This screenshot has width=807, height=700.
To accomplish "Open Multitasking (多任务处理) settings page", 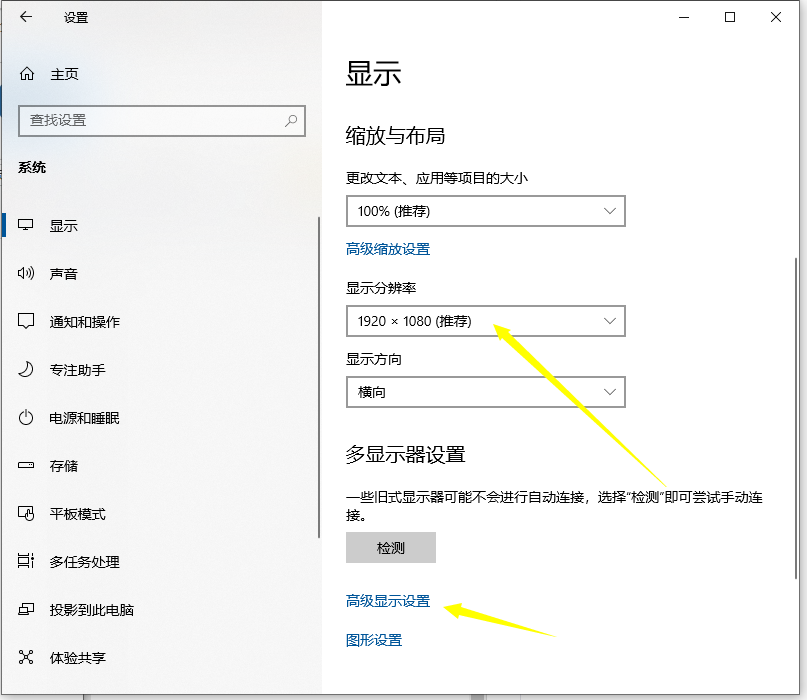I will click(84, 562).
